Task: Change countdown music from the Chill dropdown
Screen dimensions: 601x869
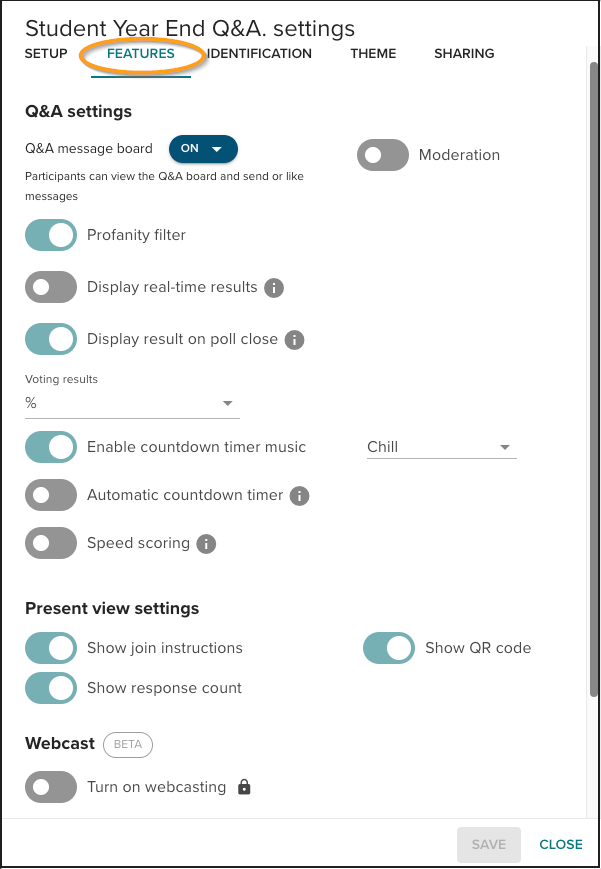Action: (440, 447)
